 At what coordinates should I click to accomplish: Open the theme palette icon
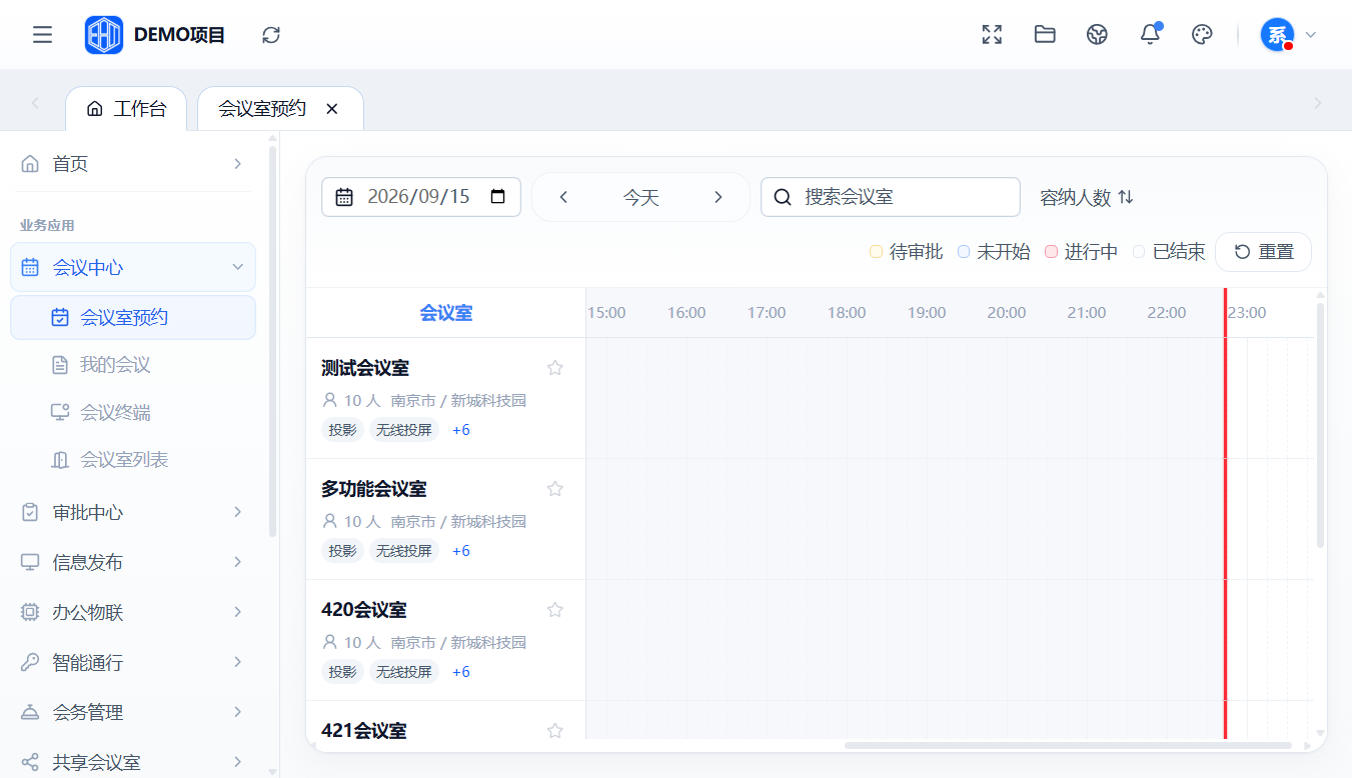coord(1202,35)
